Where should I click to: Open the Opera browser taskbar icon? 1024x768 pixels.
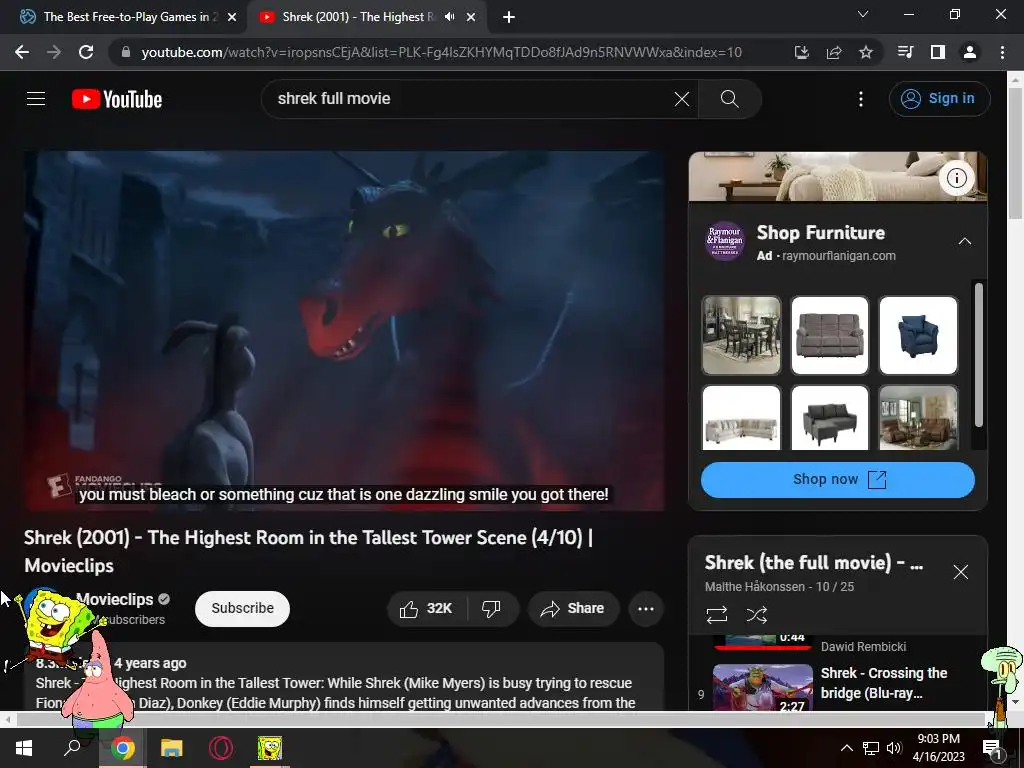tap(221, 748)
